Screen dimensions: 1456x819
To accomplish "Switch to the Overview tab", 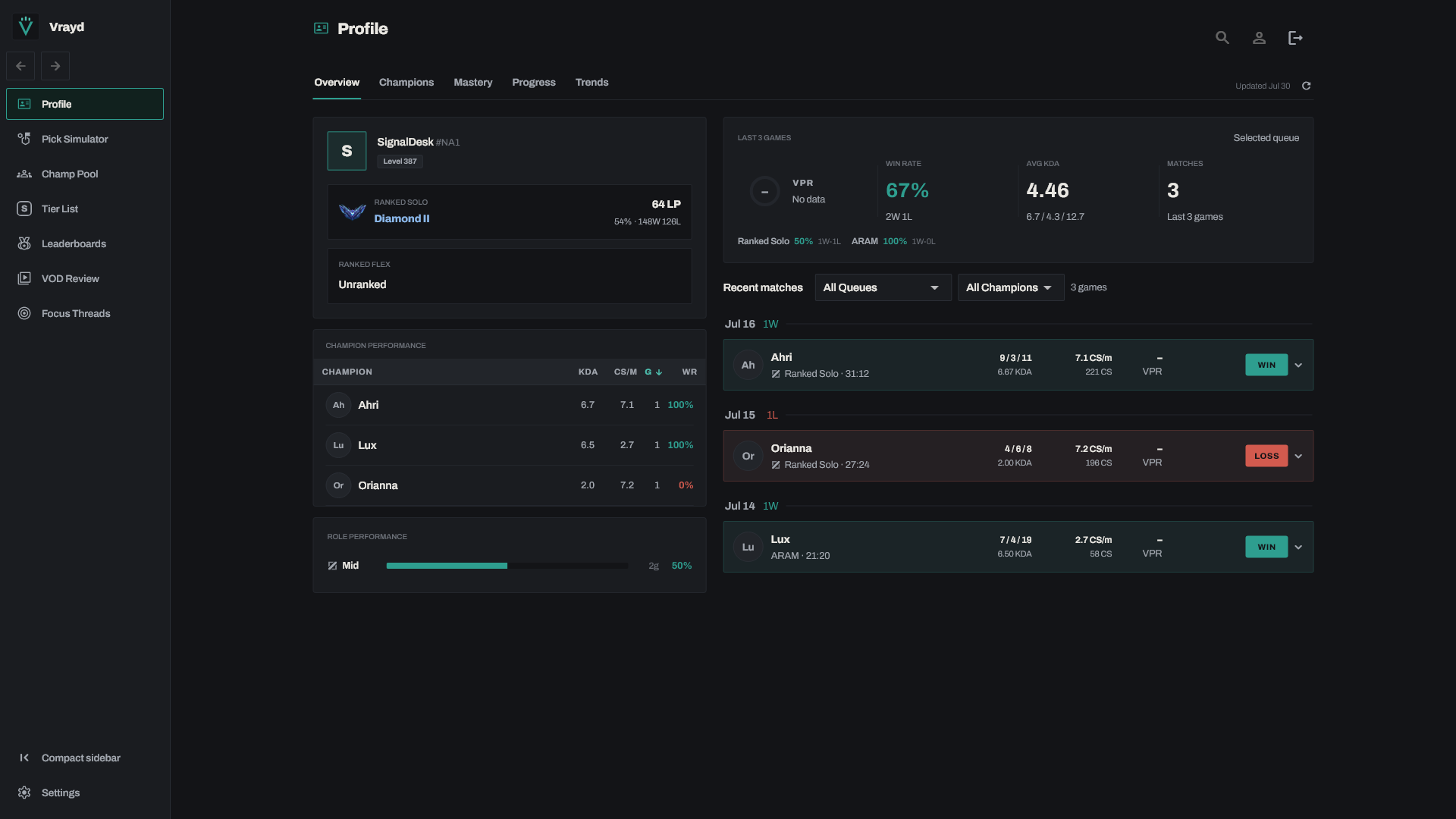I will click(337, 82).
